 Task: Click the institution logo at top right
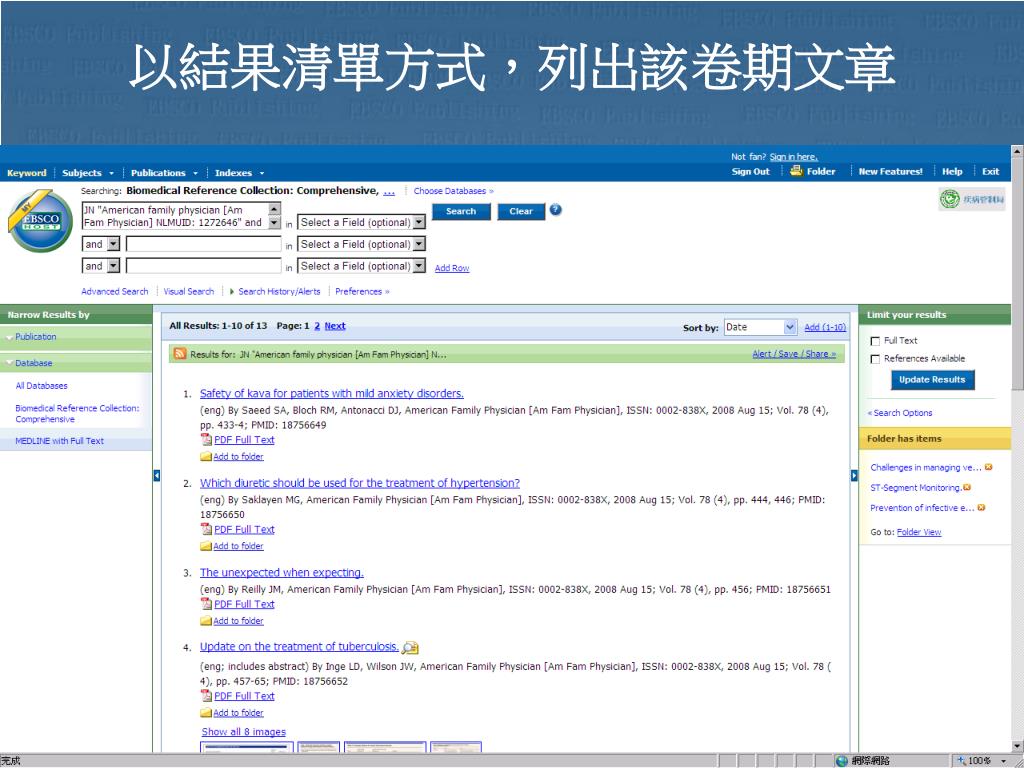(x=972, y=199)
